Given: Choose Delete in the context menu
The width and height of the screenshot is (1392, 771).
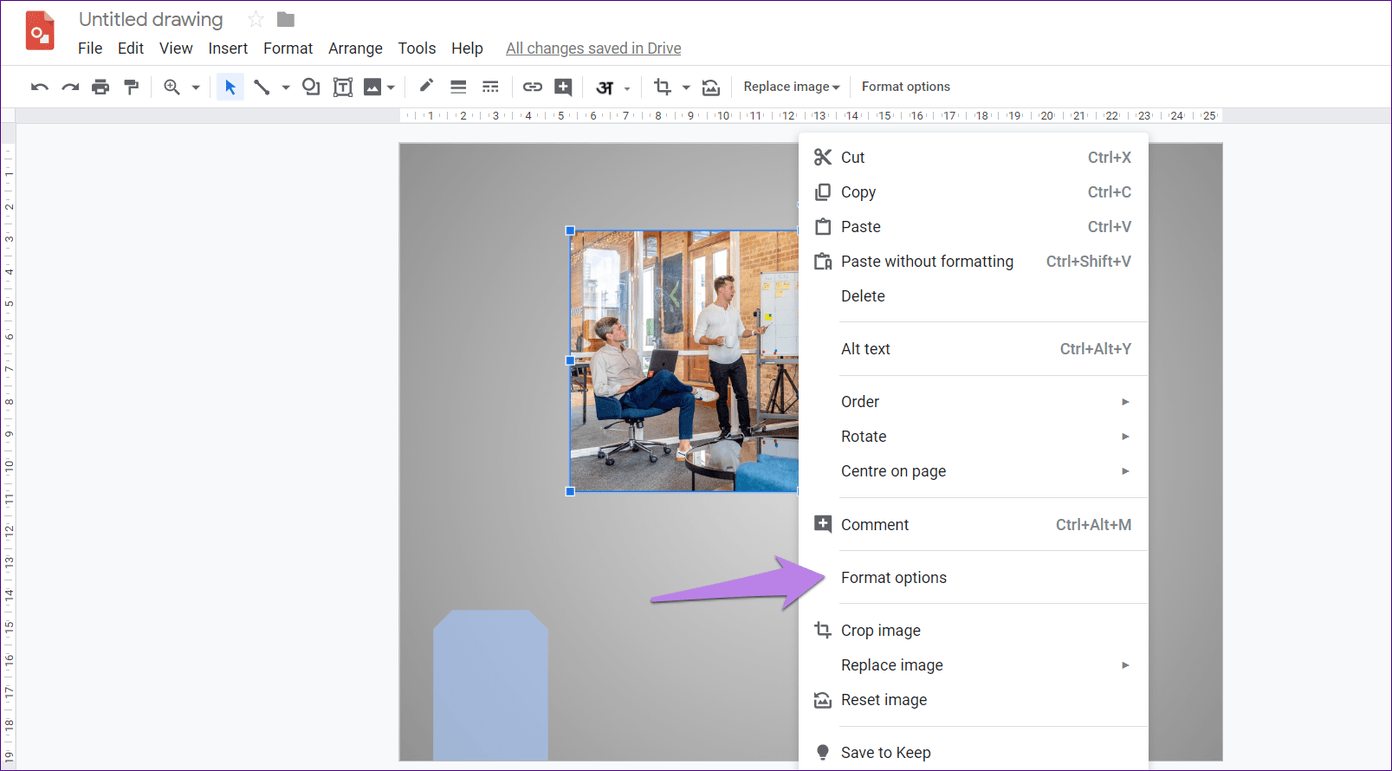Looking at the screenshot, I should (973, 296).
